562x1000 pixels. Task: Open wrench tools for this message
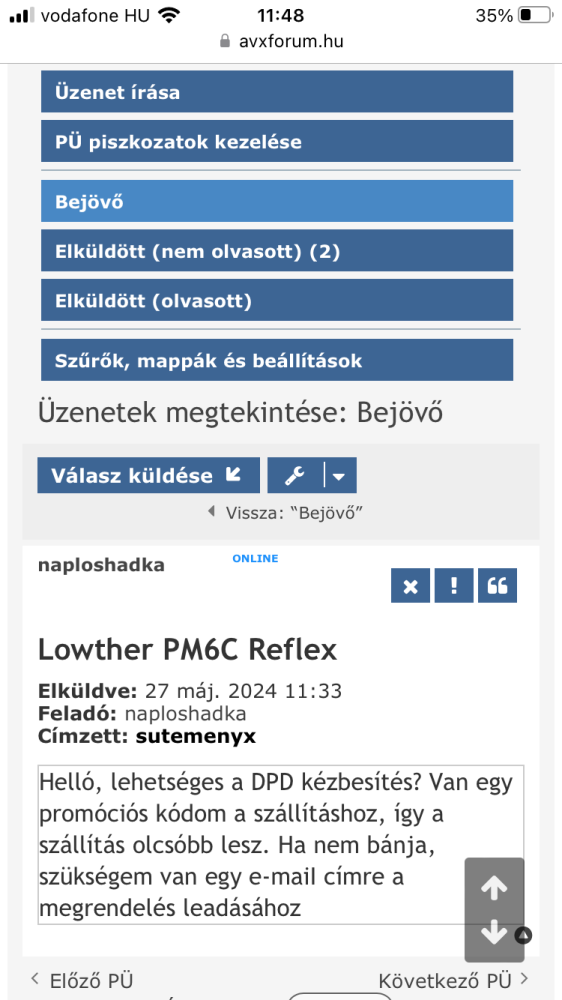pos(295,475)
